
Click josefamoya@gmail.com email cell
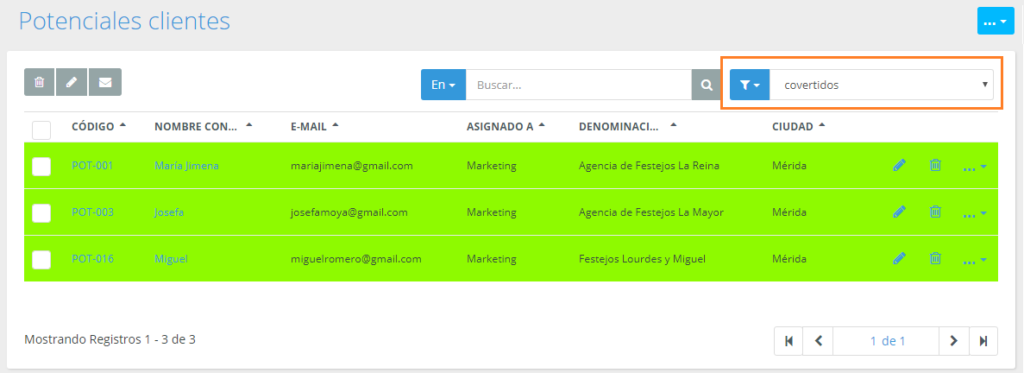click(x=349, y=212)
